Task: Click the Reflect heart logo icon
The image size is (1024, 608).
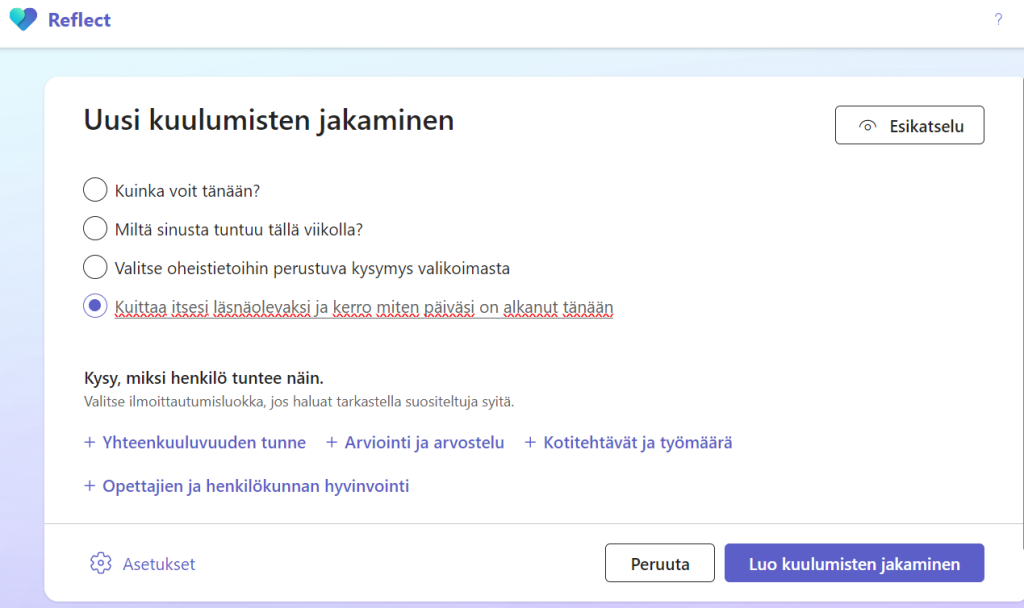Action: (x=23, y=19)
